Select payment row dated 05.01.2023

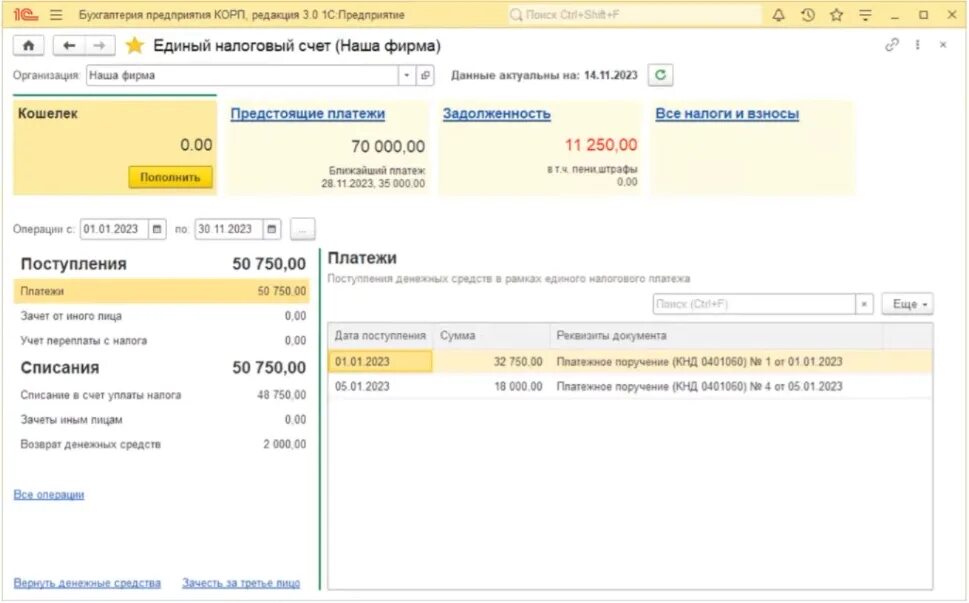point(630,386)
